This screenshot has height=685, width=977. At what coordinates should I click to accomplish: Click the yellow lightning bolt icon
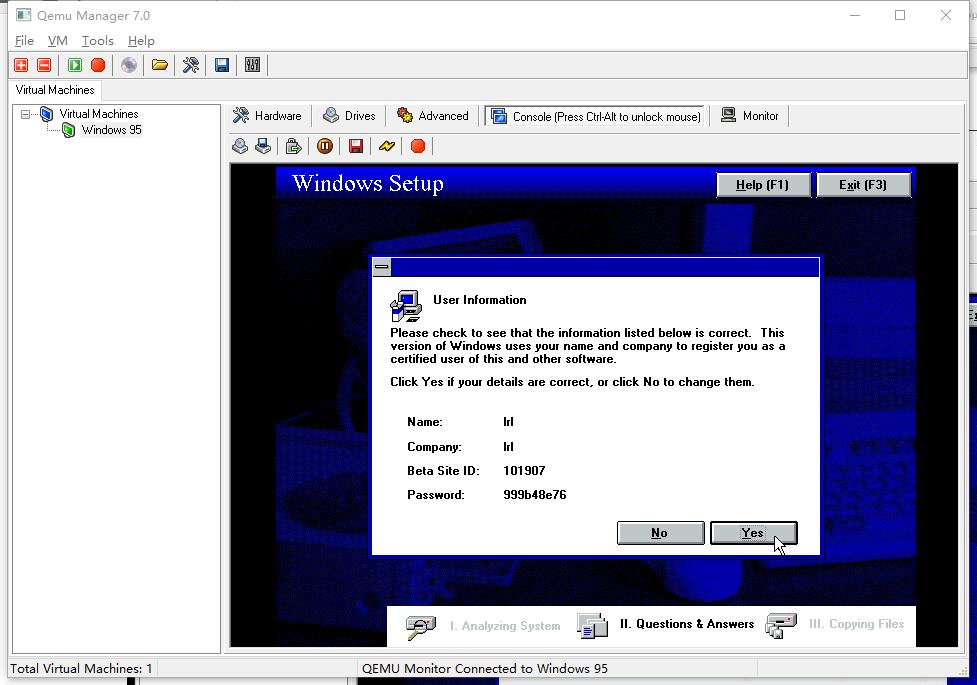coord(387,146)
